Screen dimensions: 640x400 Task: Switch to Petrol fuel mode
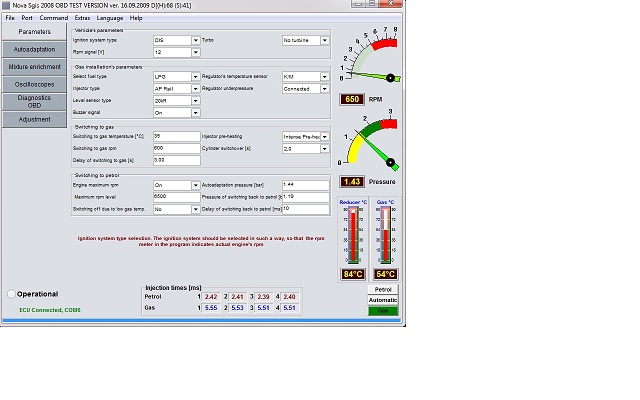[x=382, y=289]
